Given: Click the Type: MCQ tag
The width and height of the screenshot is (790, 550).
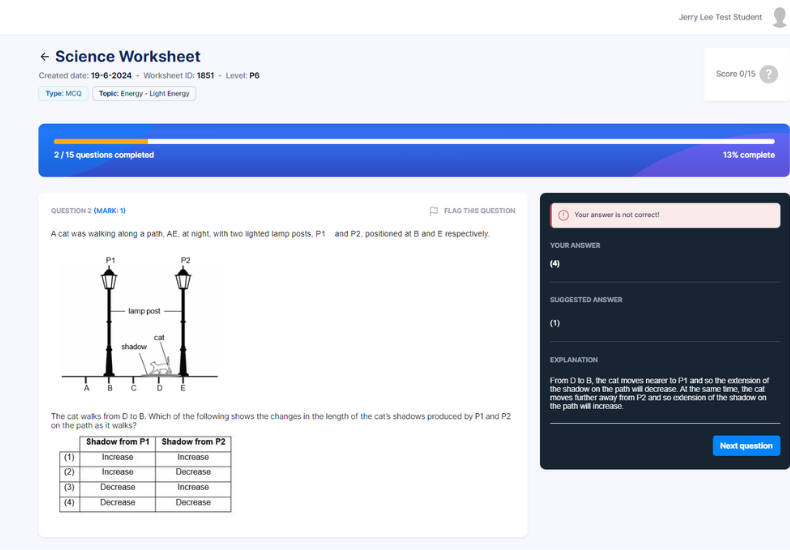Looking at the screenshot, I should coord(63,94).
